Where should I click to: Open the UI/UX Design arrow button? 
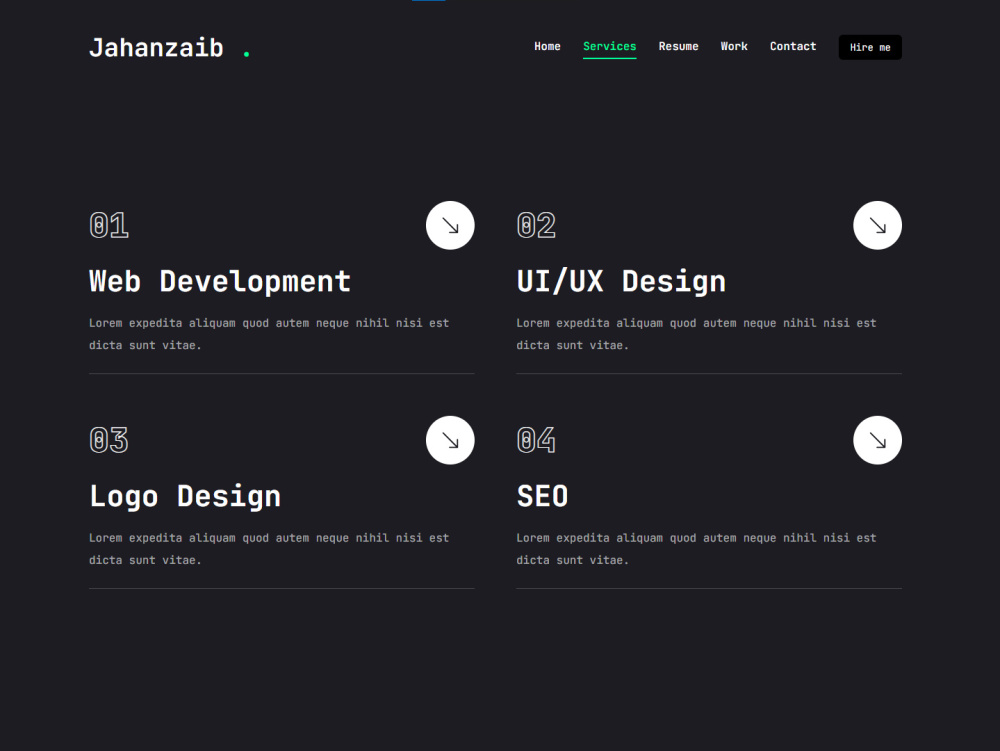point(878,226)
